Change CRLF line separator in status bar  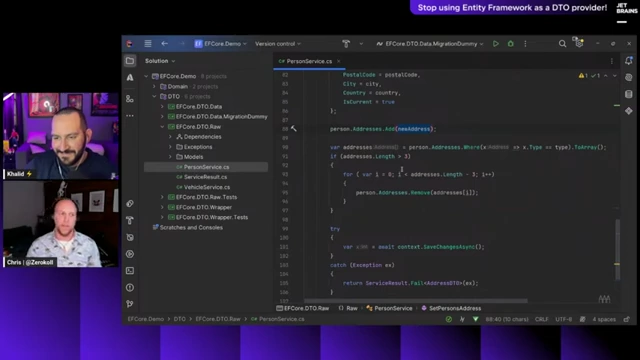pyautogui.click(x=542, y=319)
